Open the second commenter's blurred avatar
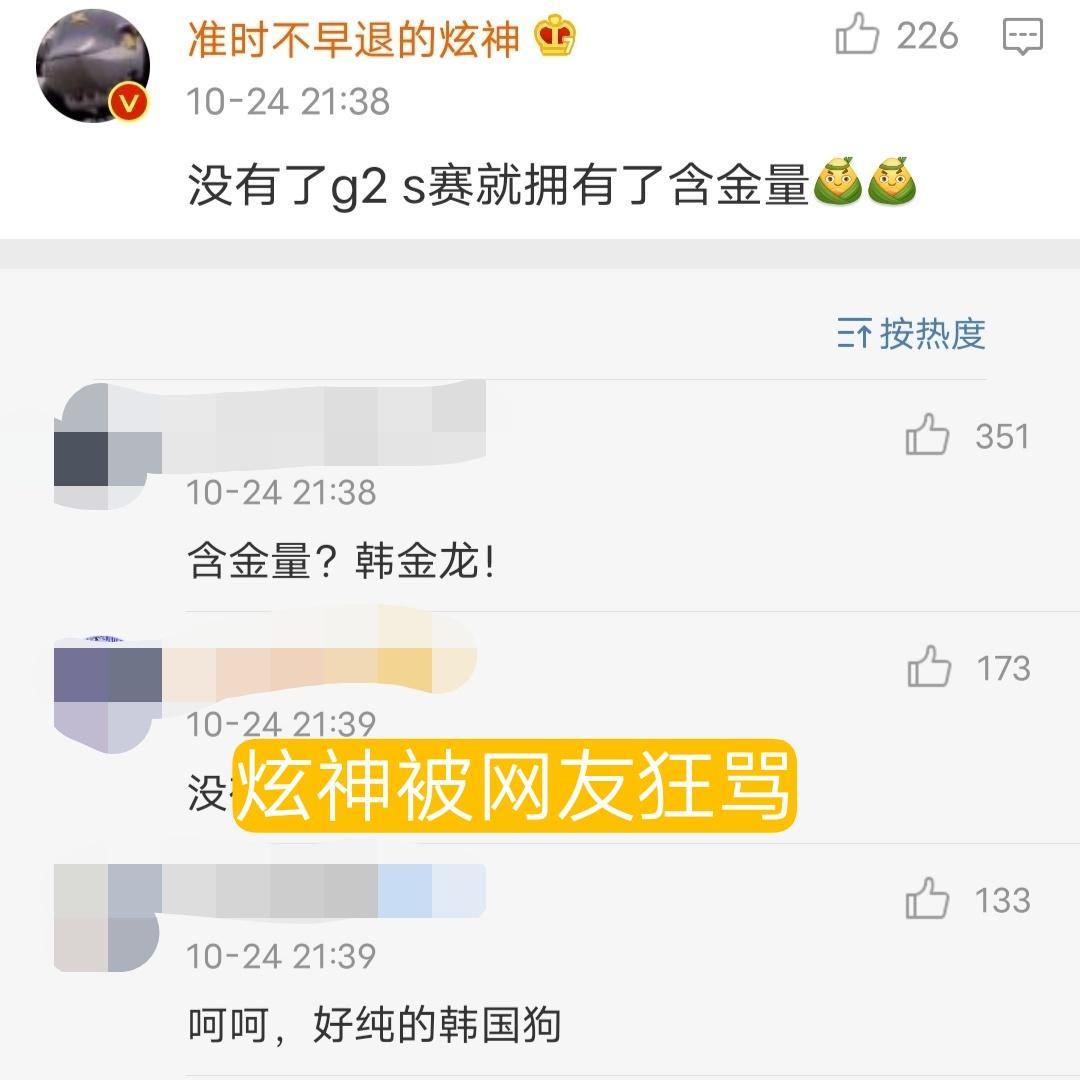This screenshot has width=1080, height=1080. (x=107, y=696)
